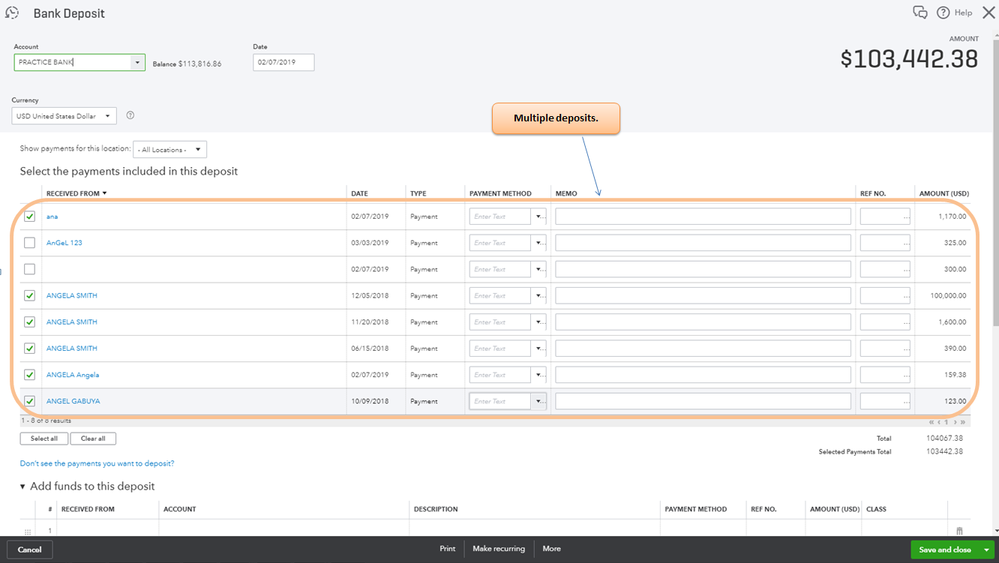The width and height of the screenshot is (999, 563).
Task: Click Make recurring in bottom bar
Action: 499,548
